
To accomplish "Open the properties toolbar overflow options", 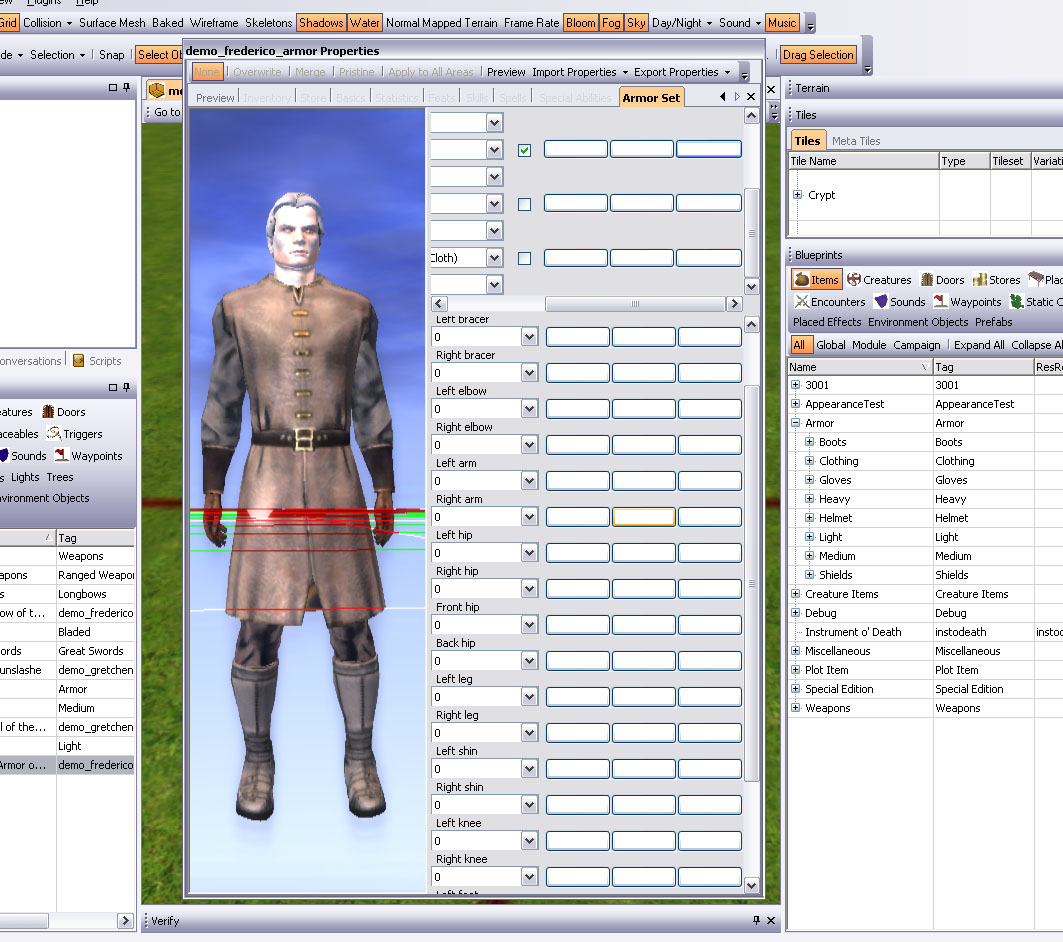I will point(744,73).
